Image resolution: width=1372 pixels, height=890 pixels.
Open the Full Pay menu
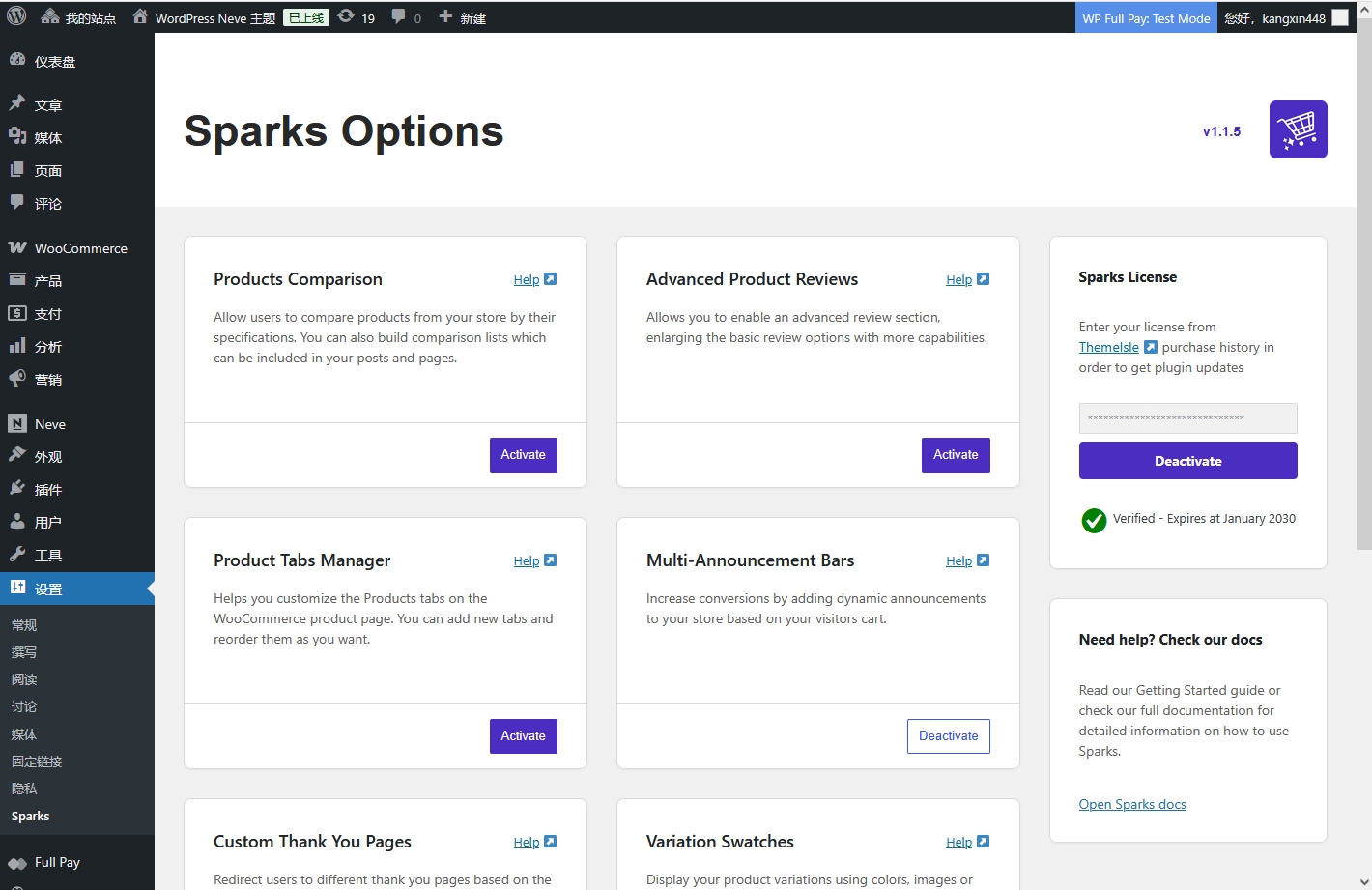coord(77,862)
